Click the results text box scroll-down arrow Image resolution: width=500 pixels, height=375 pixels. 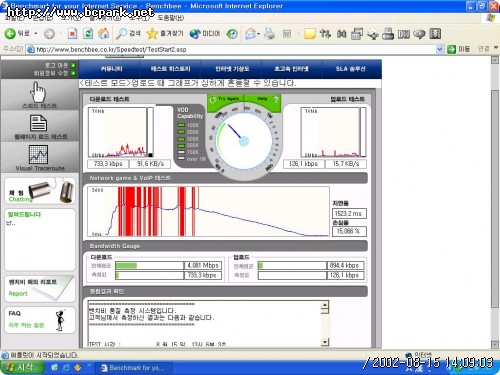pyautogui.click(x=325, y=342)
